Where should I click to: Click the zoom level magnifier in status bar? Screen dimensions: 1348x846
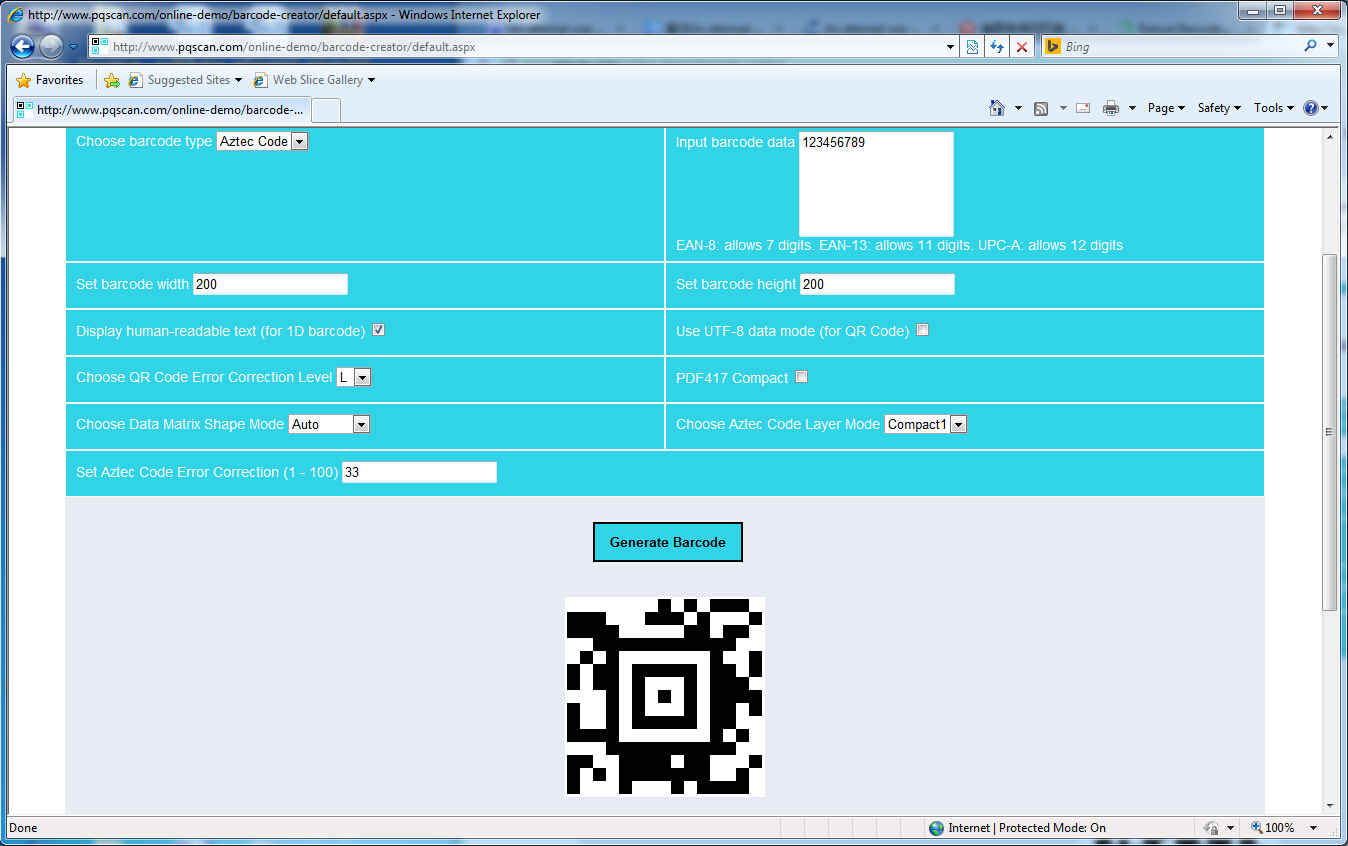point(1256,828)
